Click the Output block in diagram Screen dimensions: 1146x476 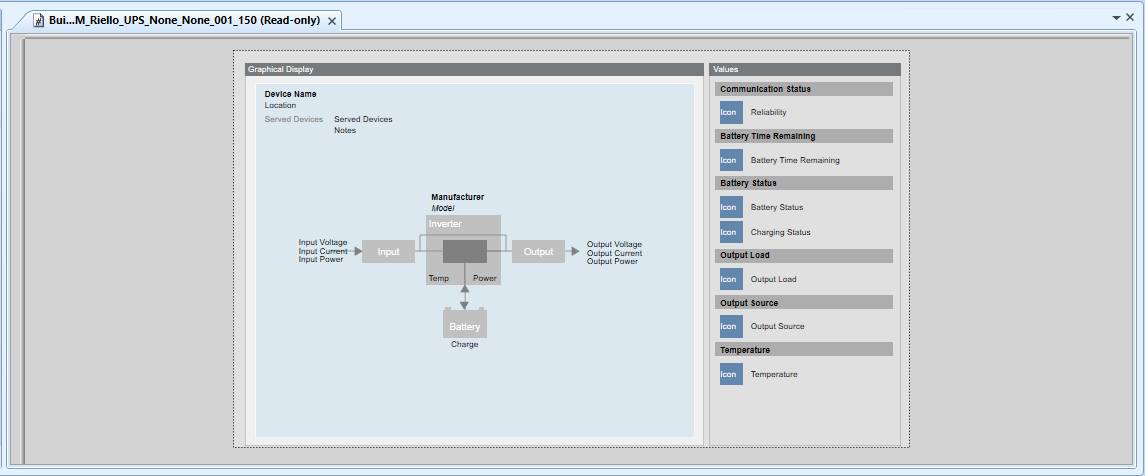tap(538, 252)
